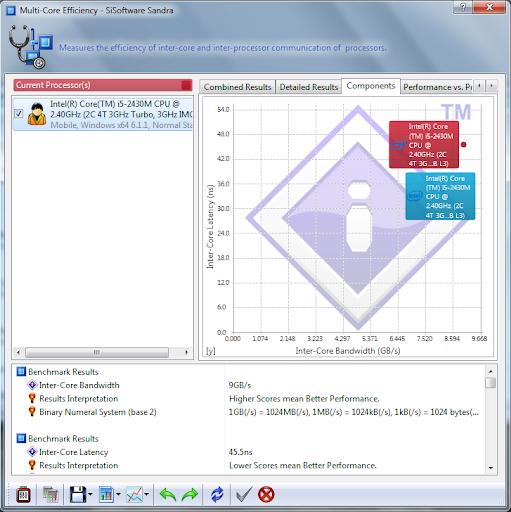Click the Inter-Core Latency diamond icon

click(x=32, y=452)
